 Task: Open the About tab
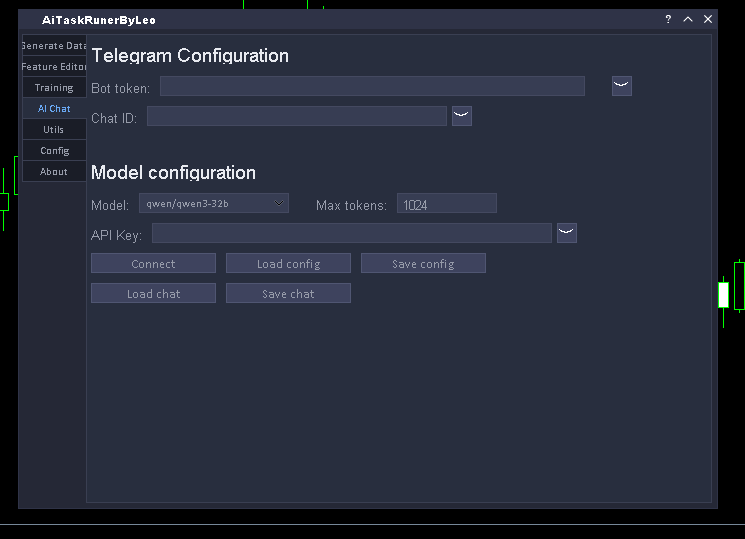(54, 172)
